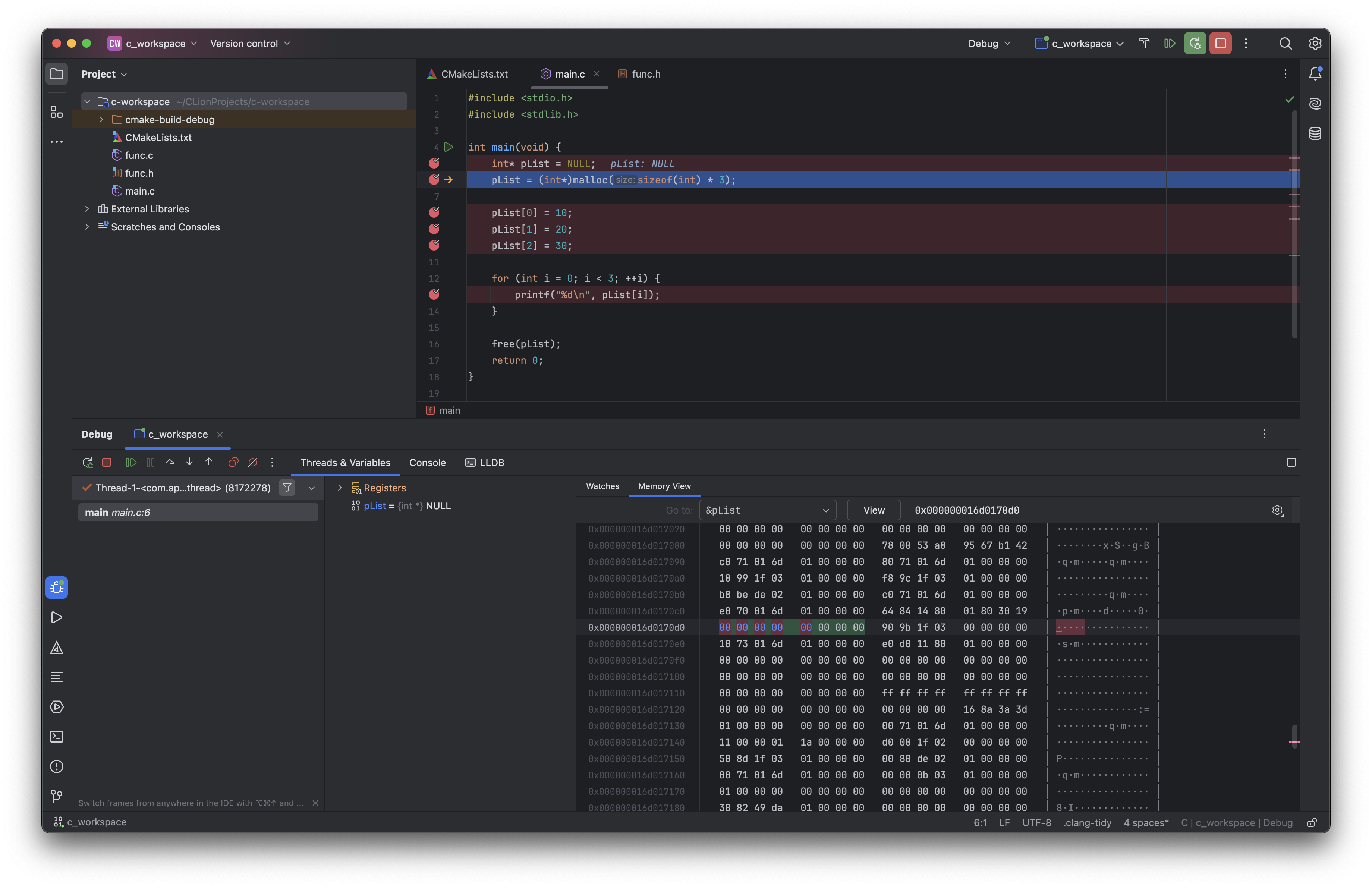The width and height of the screenshot is (1372, 888).
Task: Click the Mute Breakpoints icon
Action: [253, 462]
